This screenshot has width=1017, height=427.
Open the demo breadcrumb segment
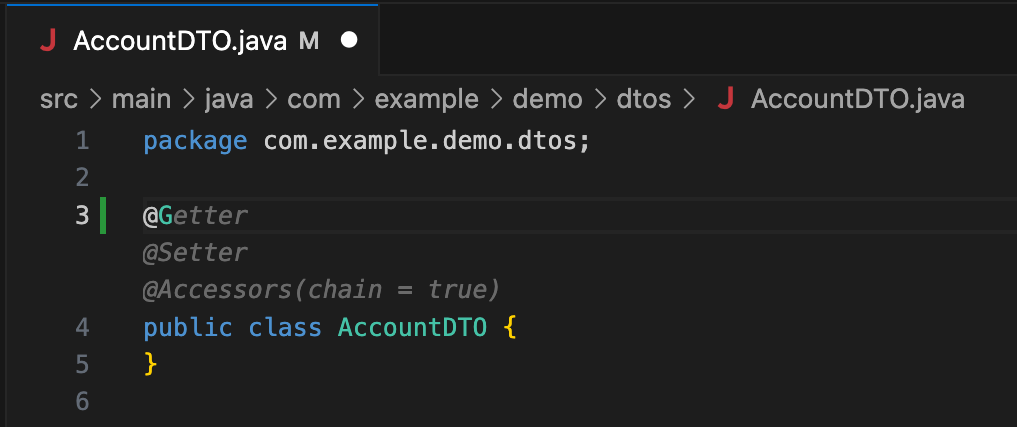click(547, 99)
